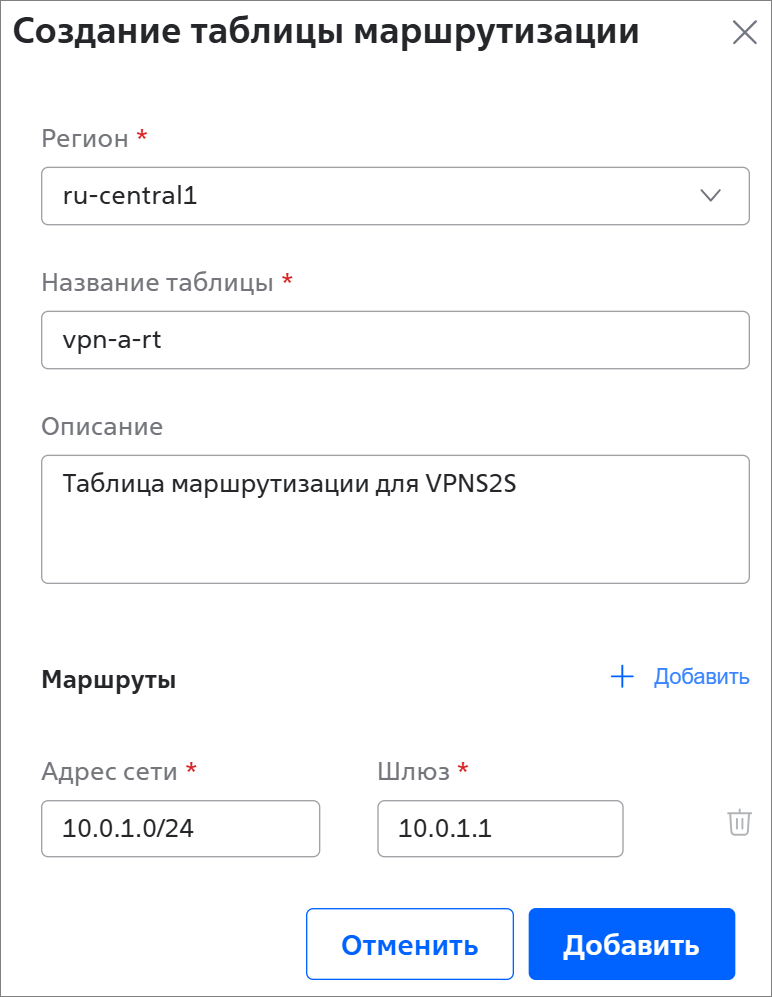Close the routing table creation dialog

pyautogui.click(x=744, y=32)
